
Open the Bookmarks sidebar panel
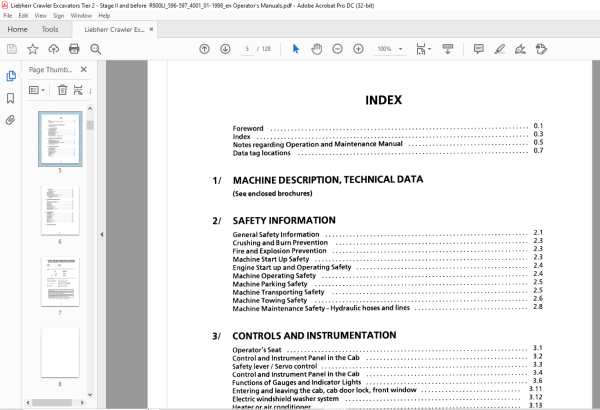coord(11,98)
